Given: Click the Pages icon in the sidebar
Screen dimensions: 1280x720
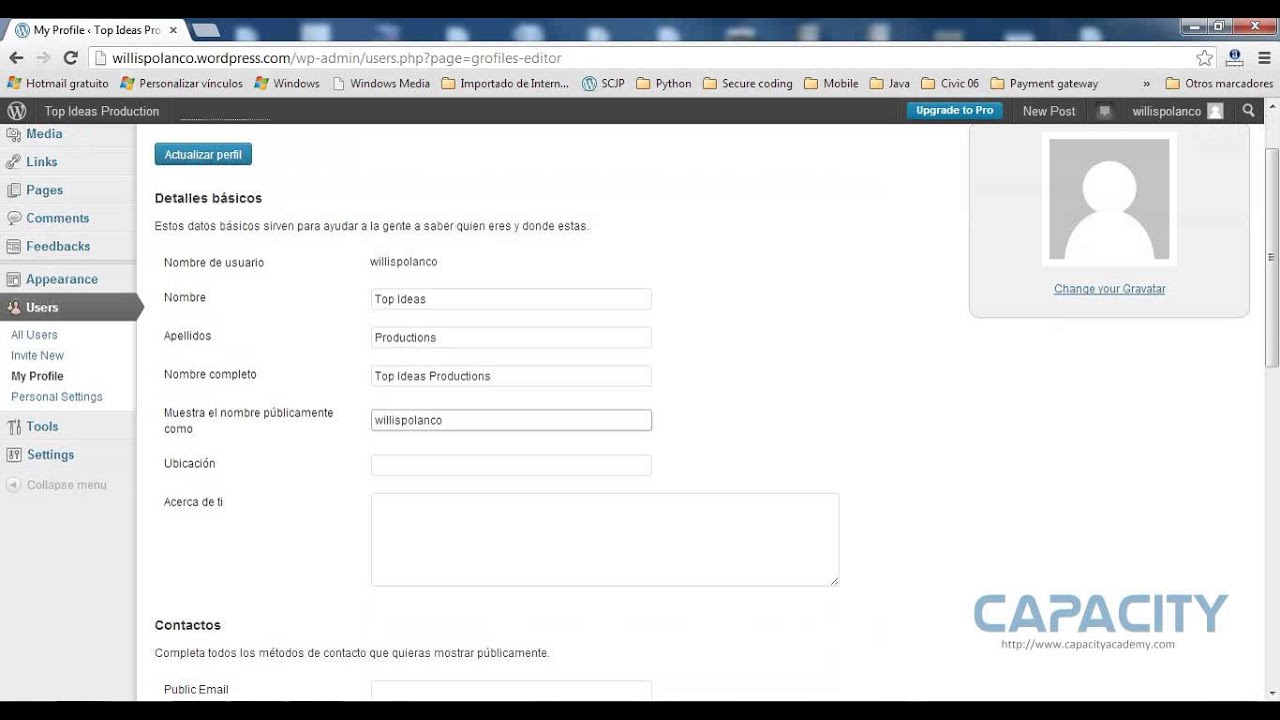Looking at the screenshot, I should [14, 190].
